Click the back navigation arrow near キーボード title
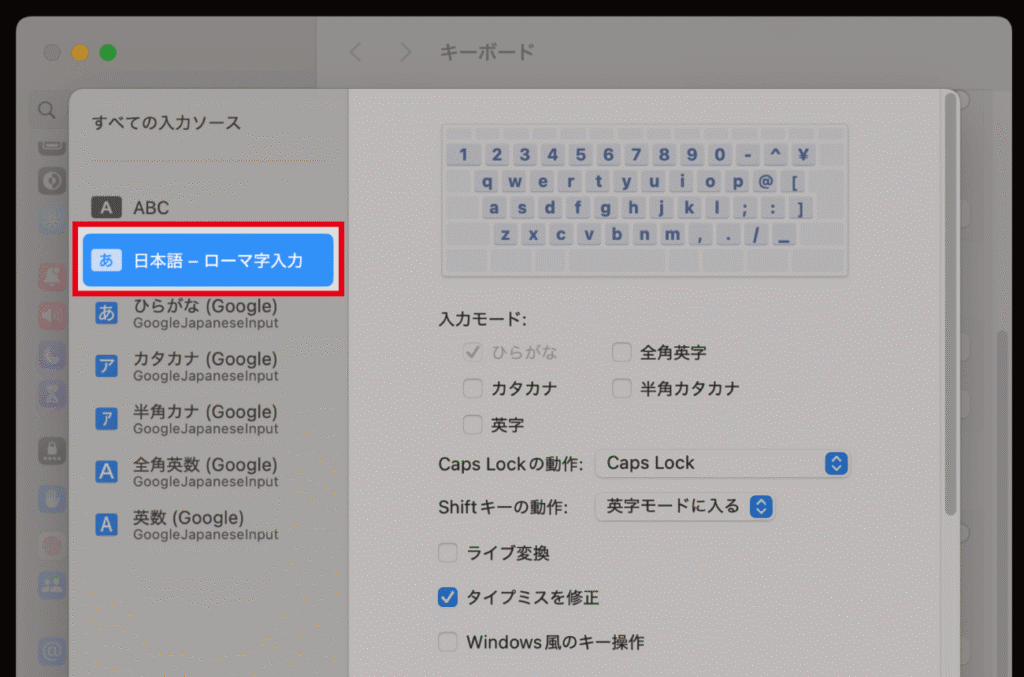1024x677 pixels. click(x=355, y=53)
